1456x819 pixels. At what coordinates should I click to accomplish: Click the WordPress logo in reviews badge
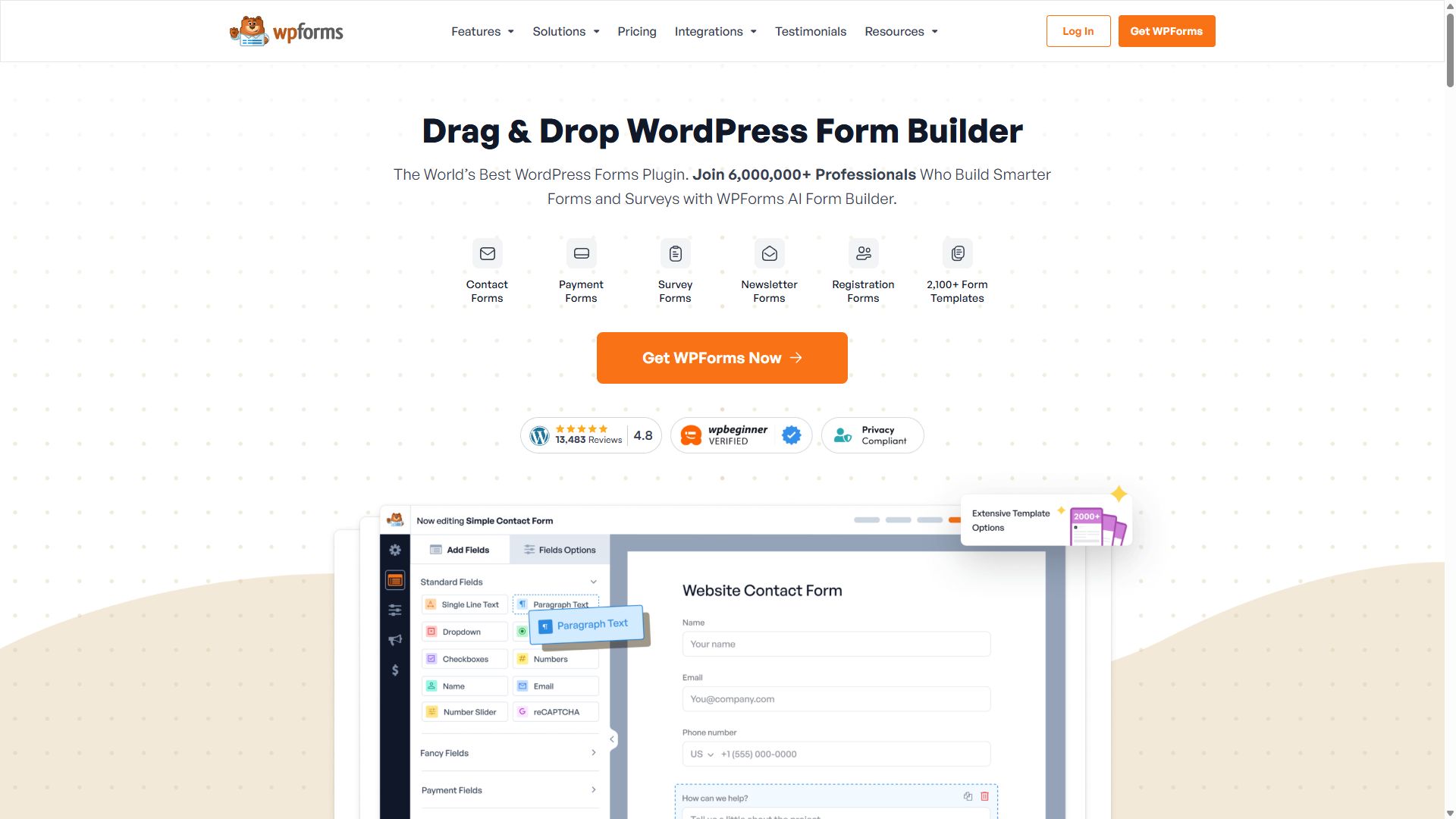pos(539,435)
